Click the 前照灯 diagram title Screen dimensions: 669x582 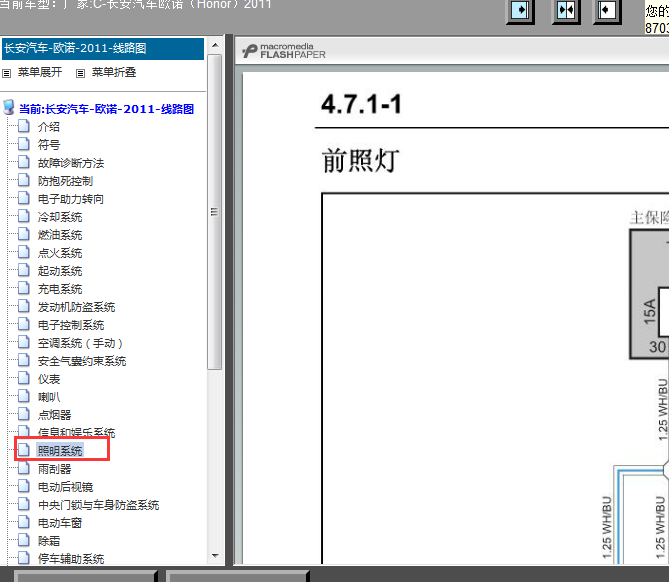361,160
